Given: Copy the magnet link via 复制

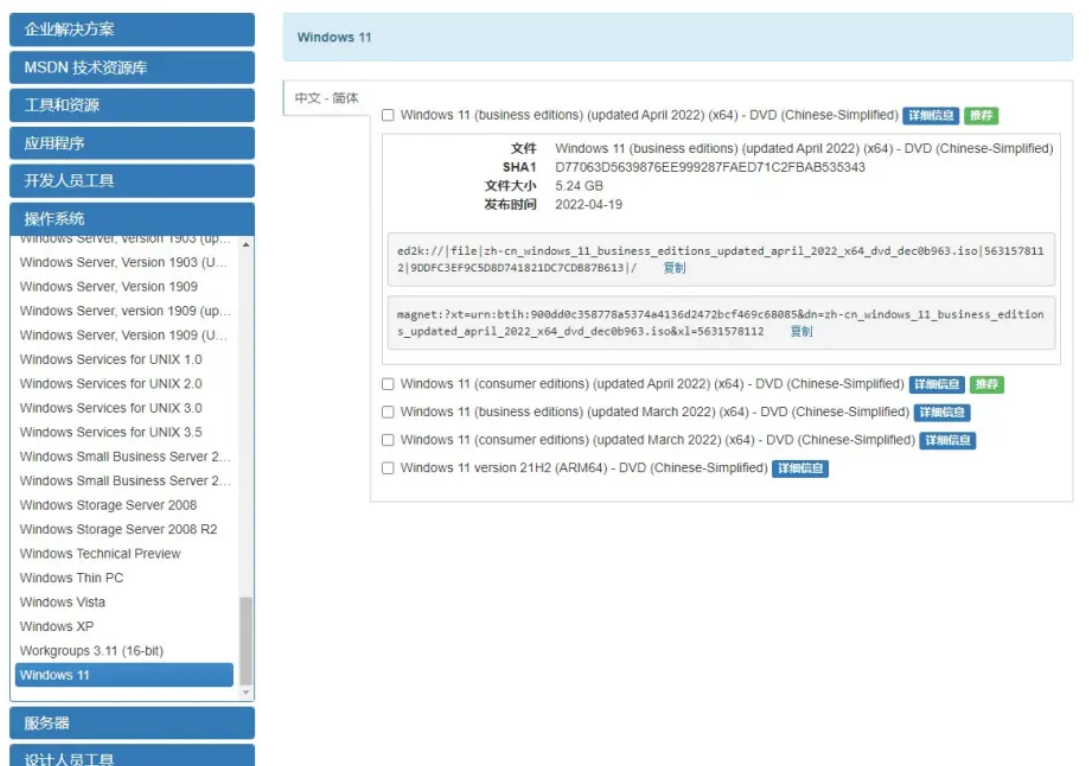Looking at the screenshot, I should click(x=801, y=331).
